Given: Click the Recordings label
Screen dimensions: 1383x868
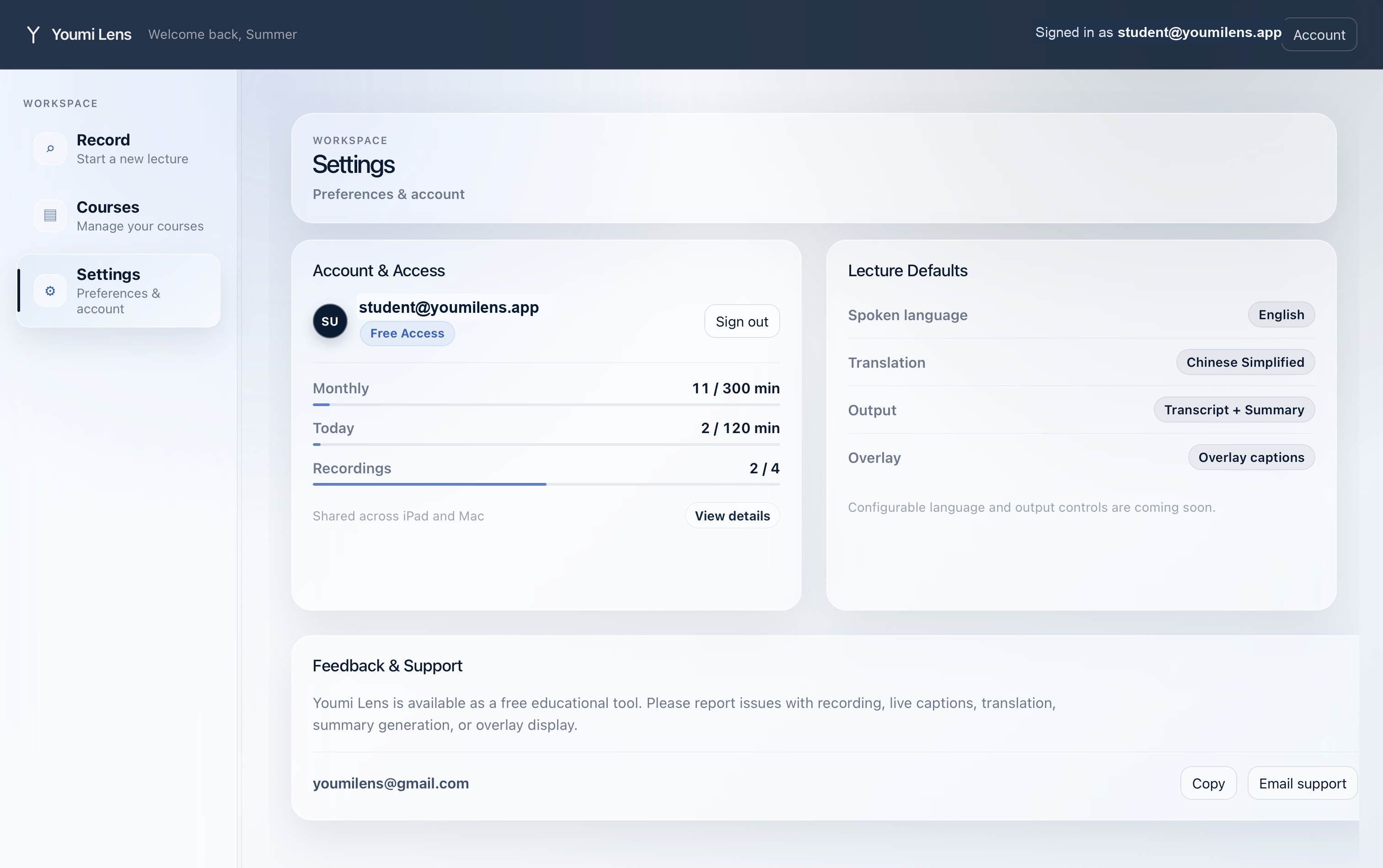Looking at the screenshot, I should pyautogui.click(x=351, y=468).
